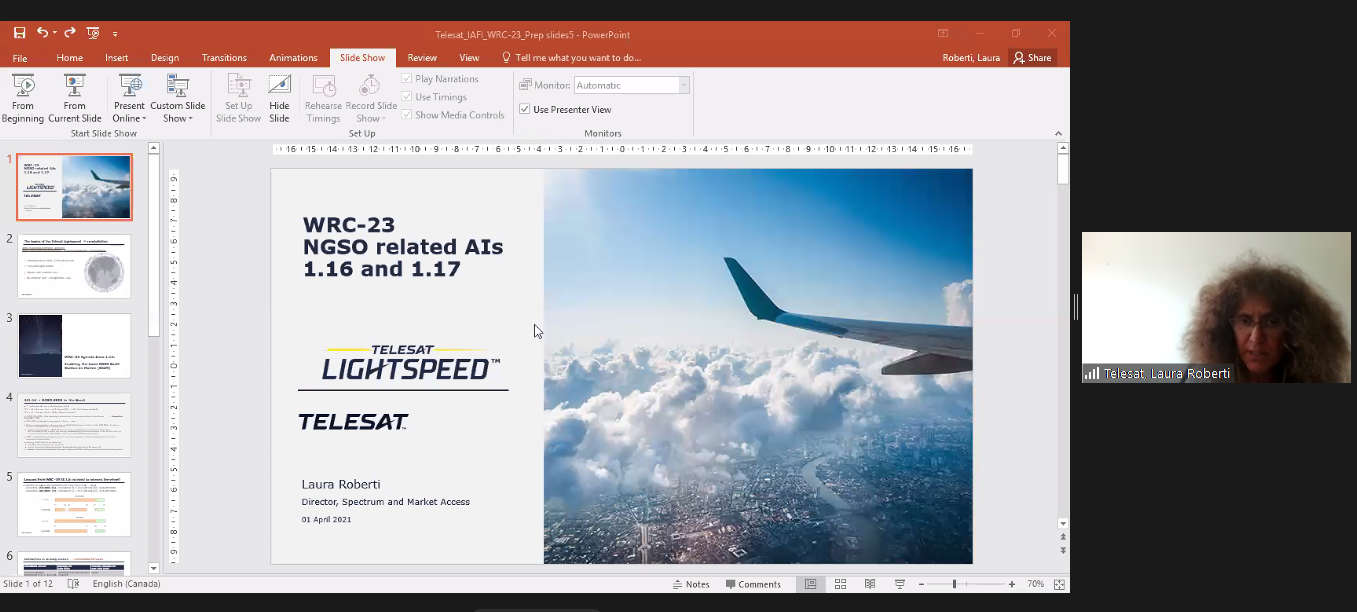Switch to Slide Sorter view icon

tap(840, 584)
